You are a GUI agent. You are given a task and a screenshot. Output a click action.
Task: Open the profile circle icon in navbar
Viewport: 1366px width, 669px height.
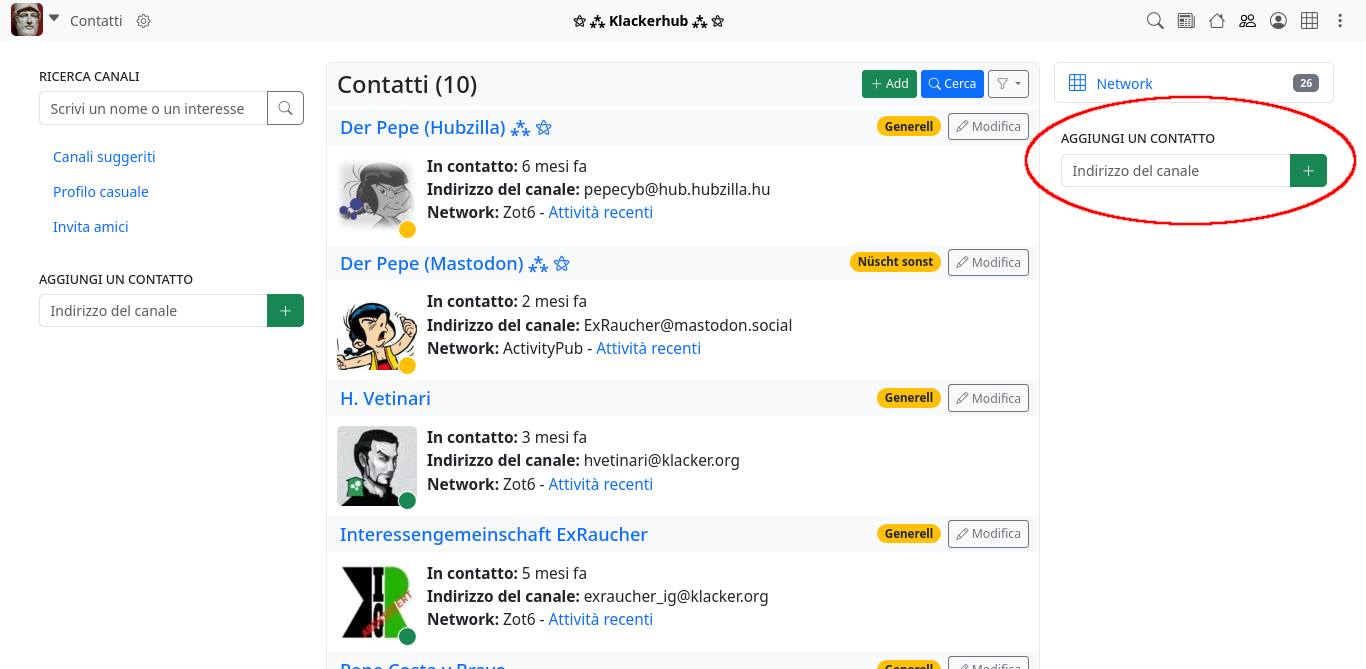pos(1278,21)
